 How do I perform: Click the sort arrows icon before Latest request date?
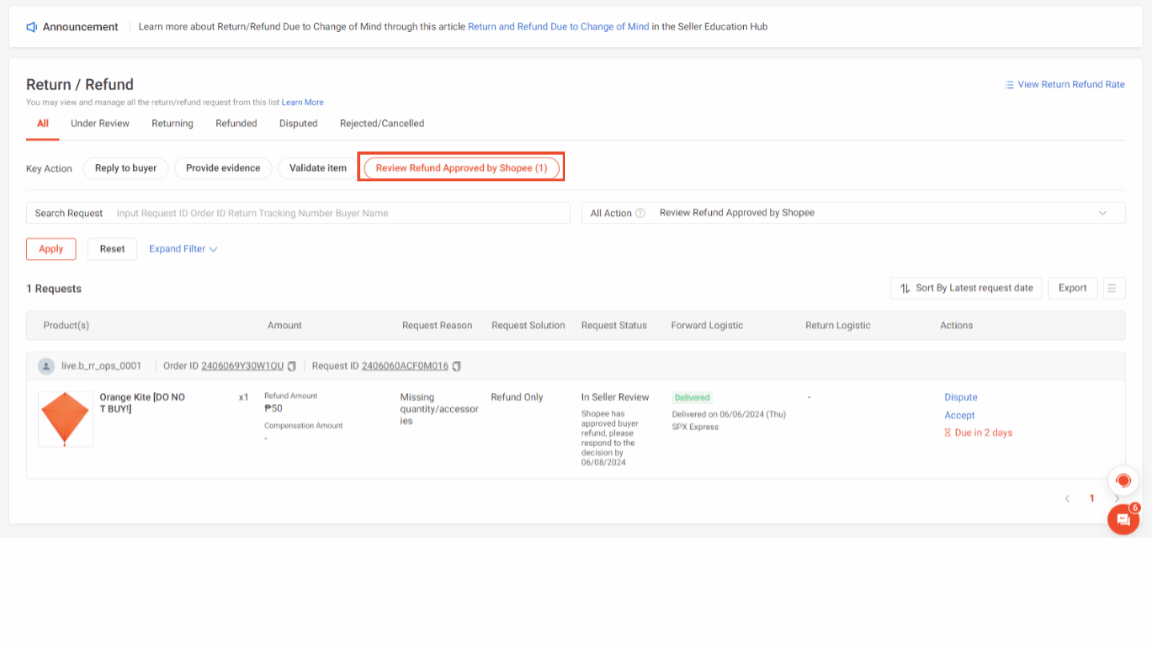pos(904,288)
